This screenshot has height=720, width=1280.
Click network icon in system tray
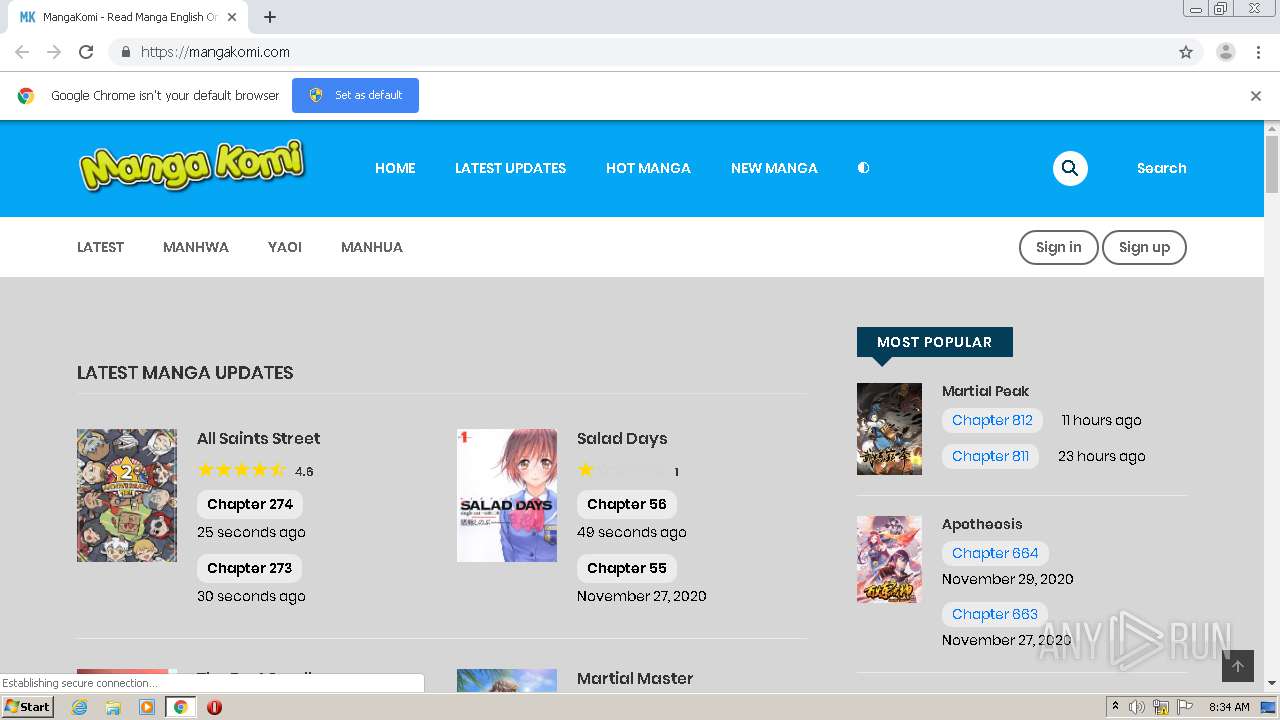pos(1161,707)
